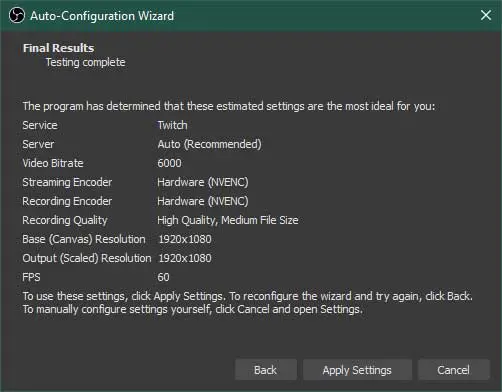Click the "Auto (Recommended)" server value
Viewport: 502px width, 392px height.
(x=209, y=144)
